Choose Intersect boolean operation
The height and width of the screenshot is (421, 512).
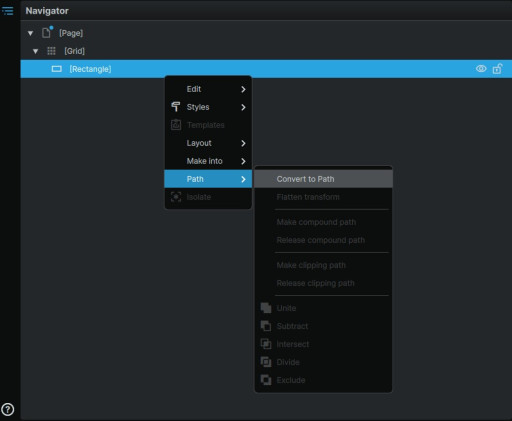pos(323,344)
